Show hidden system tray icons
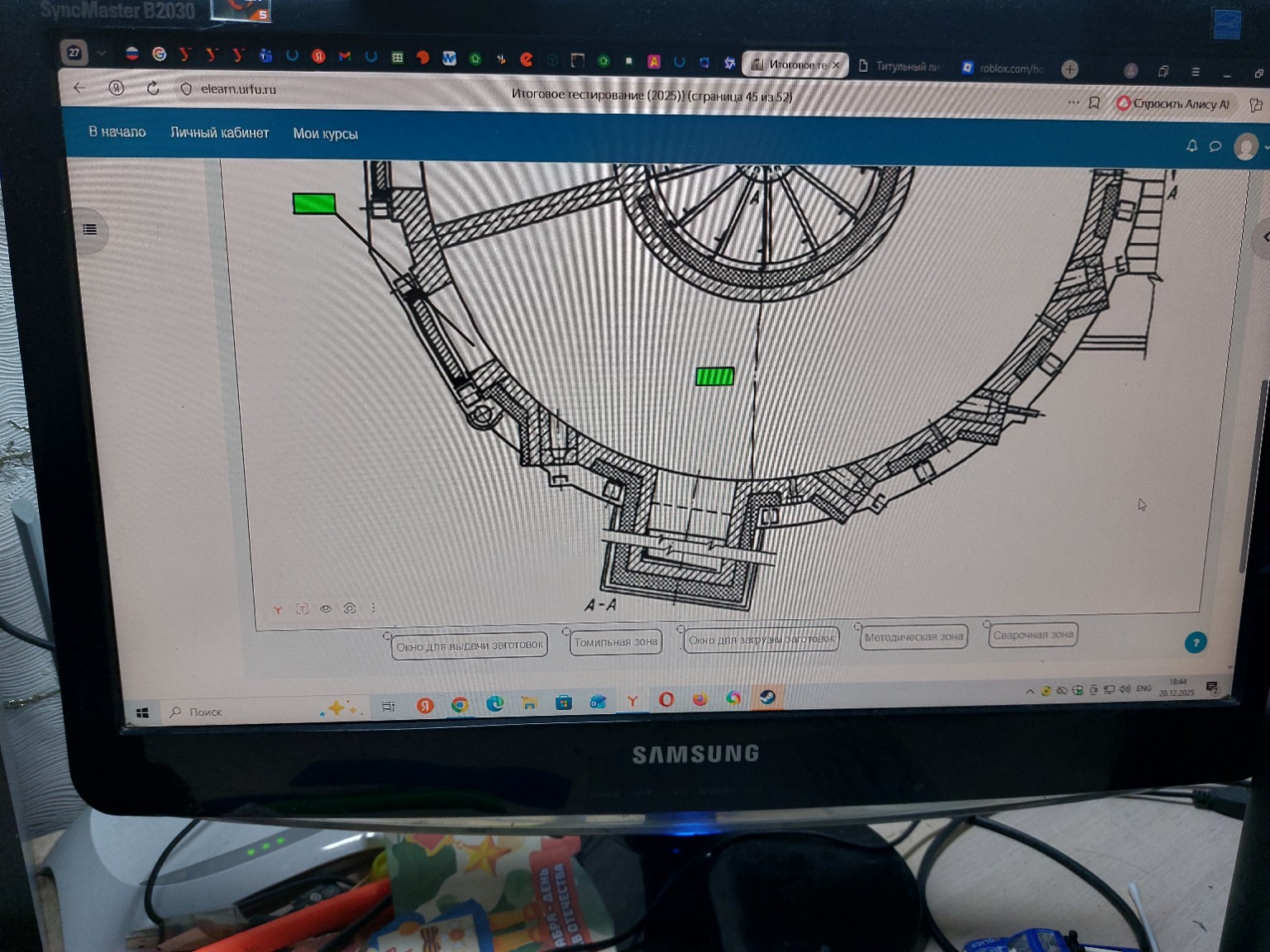Image resolution: width=1270 pixels, height=952 pixels. point(1029,692)
